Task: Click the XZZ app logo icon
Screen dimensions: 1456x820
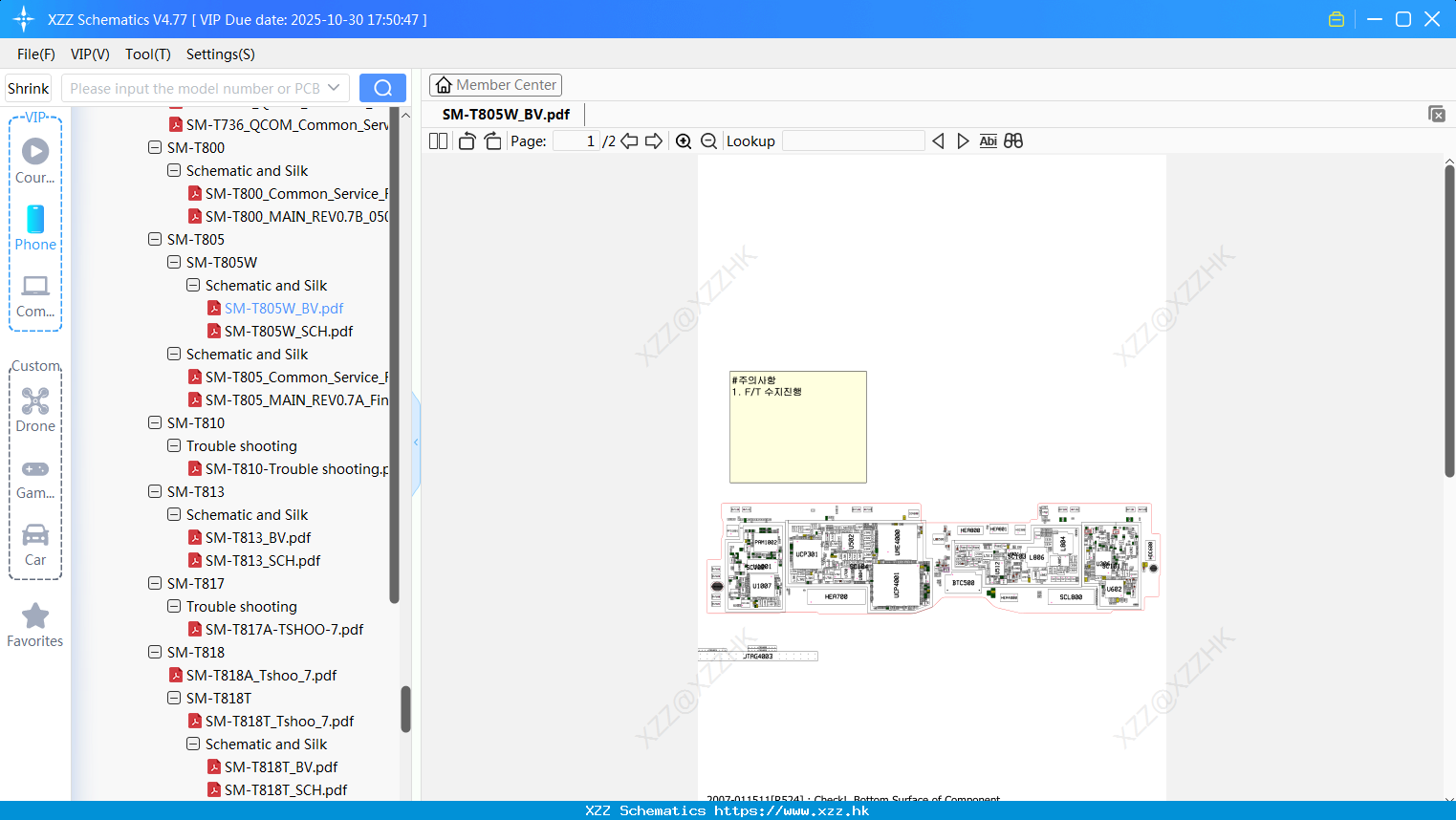Action: pos(24,19)
